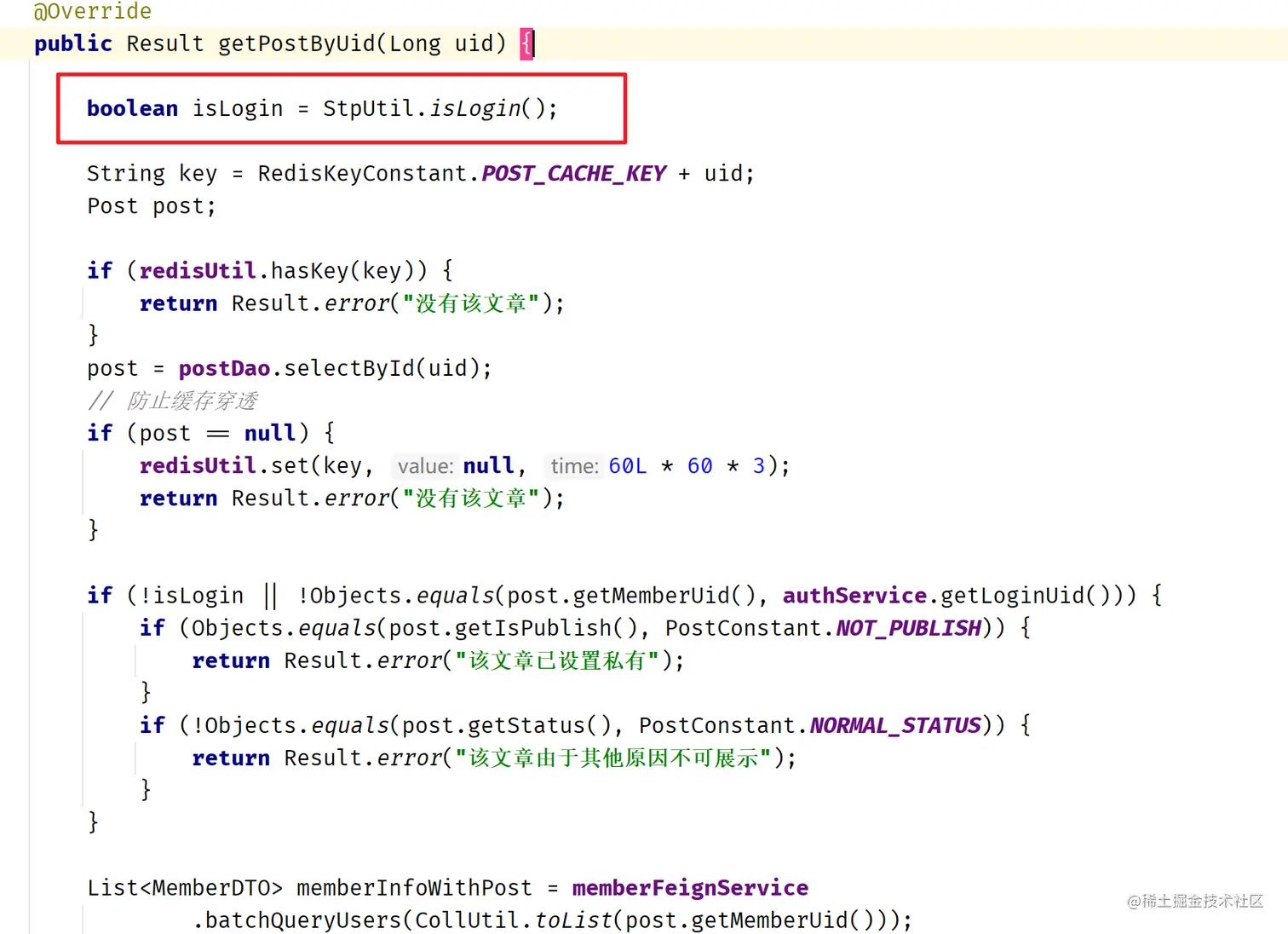Viewport: 1288px width, 934px height.
Task: Click the RedisKeyConstant class name
Action: click(363, 173)
